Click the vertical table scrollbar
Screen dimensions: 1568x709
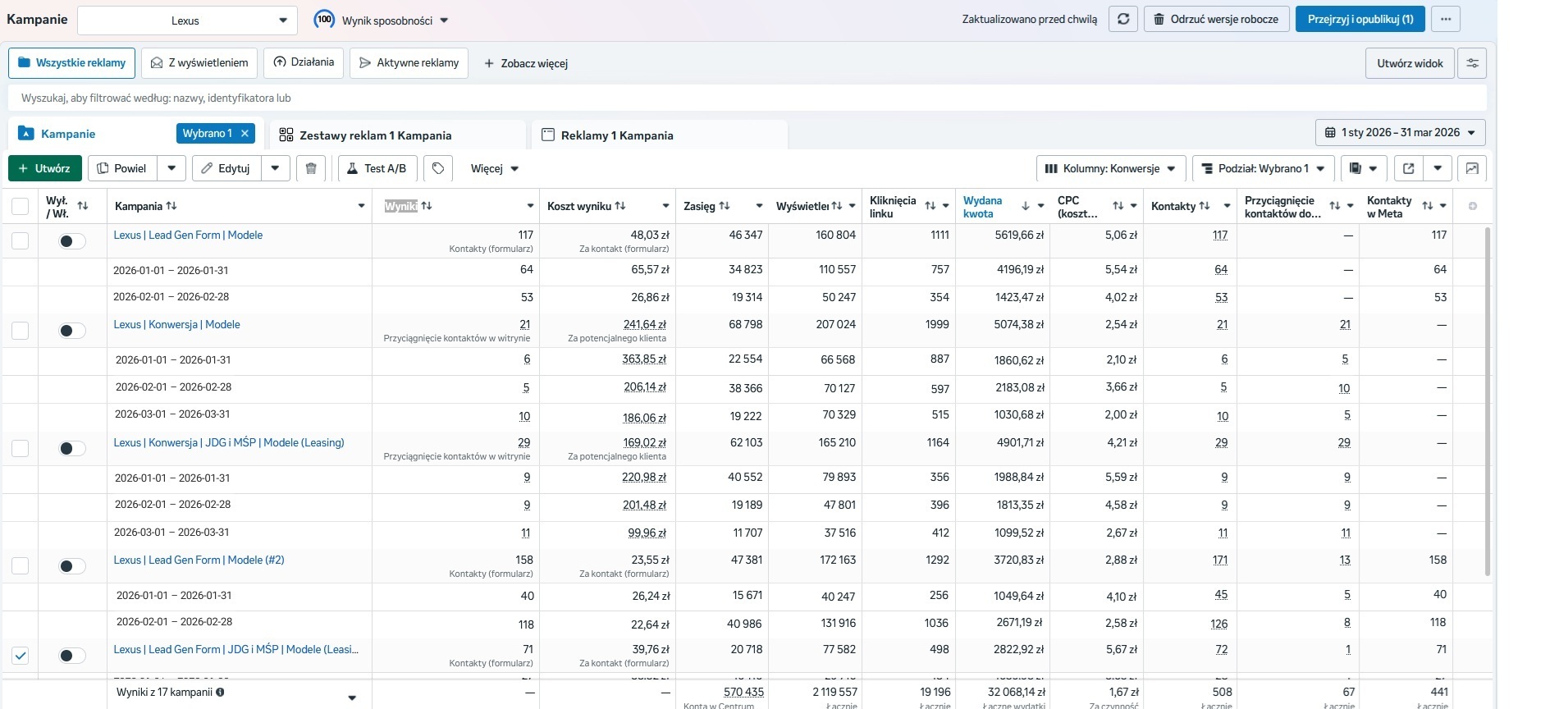(1488, 402)
